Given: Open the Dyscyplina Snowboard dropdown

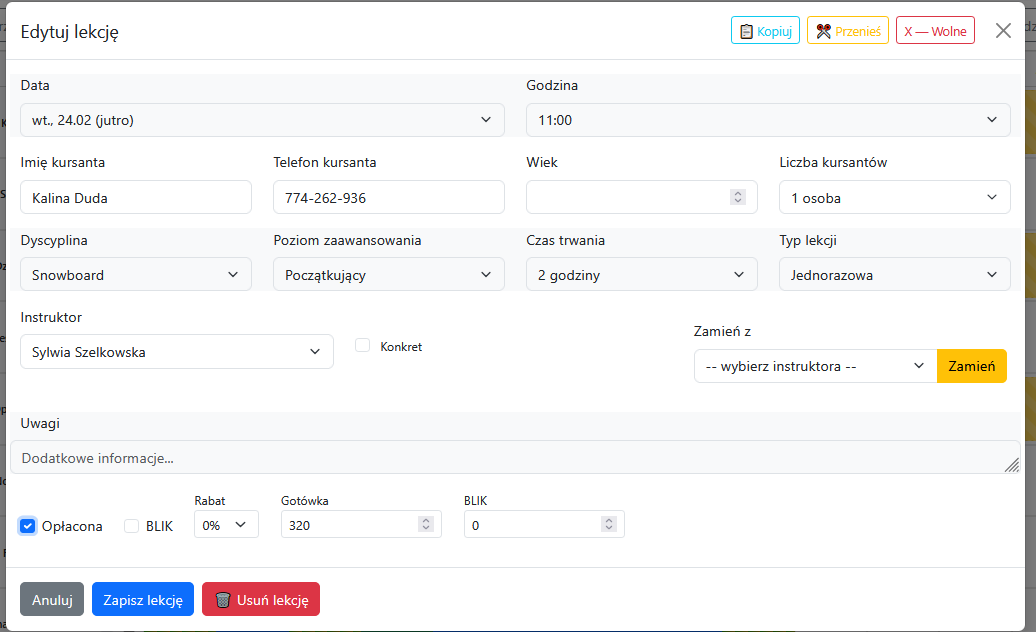Looking at the screenshot, I should 136,275.
